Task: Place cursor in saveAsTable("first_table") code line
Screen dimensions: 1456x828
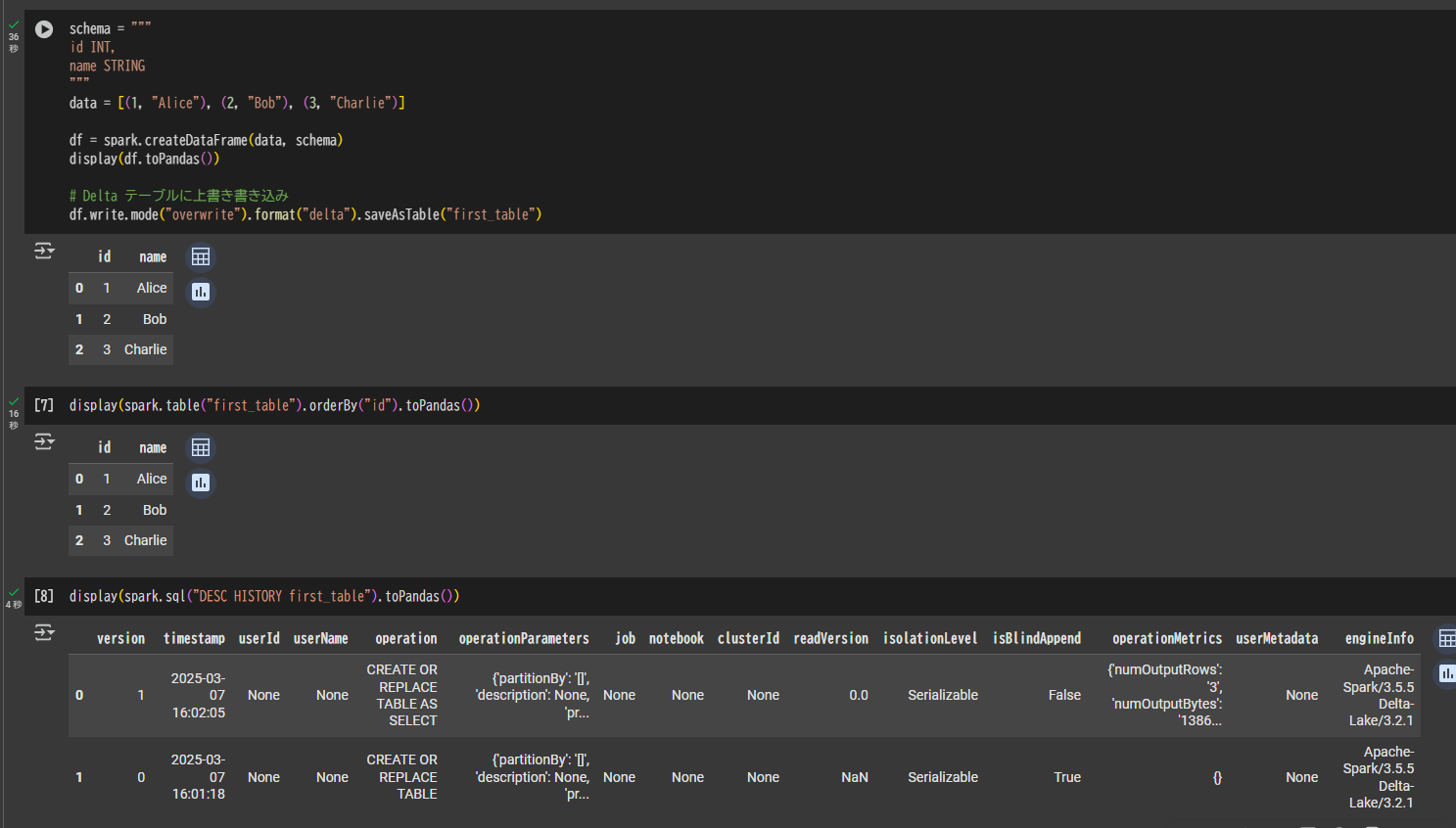Action: [x=305, y=214]
